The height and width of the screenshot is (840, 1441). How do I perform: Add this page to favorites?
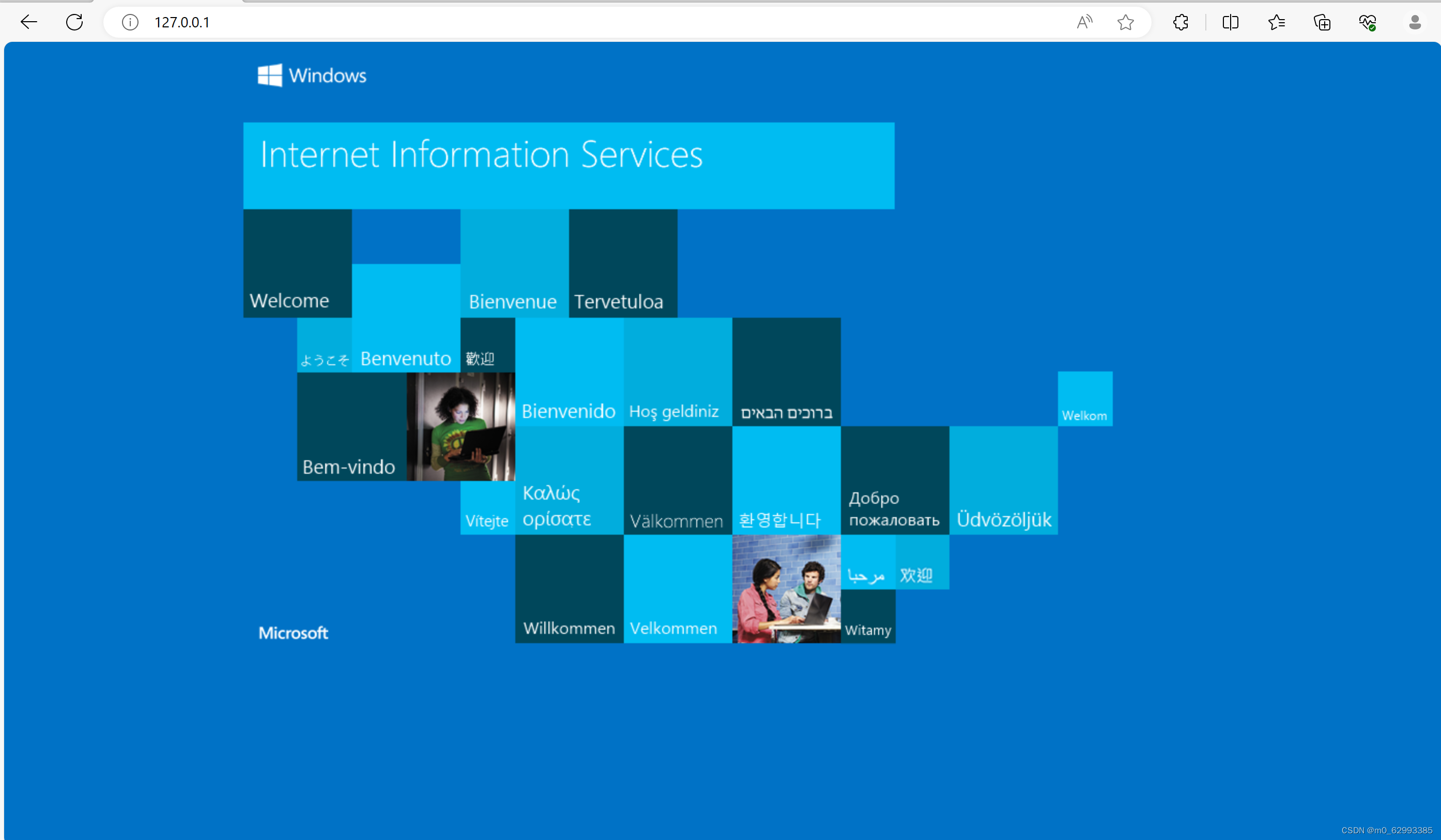point(1125,22)
